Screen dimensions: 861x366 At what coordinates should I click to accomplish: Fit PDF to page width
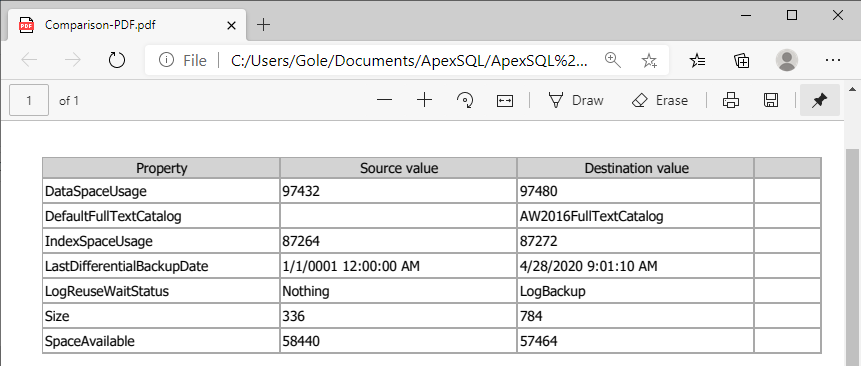pyautogui.click(x=505, y=100)
